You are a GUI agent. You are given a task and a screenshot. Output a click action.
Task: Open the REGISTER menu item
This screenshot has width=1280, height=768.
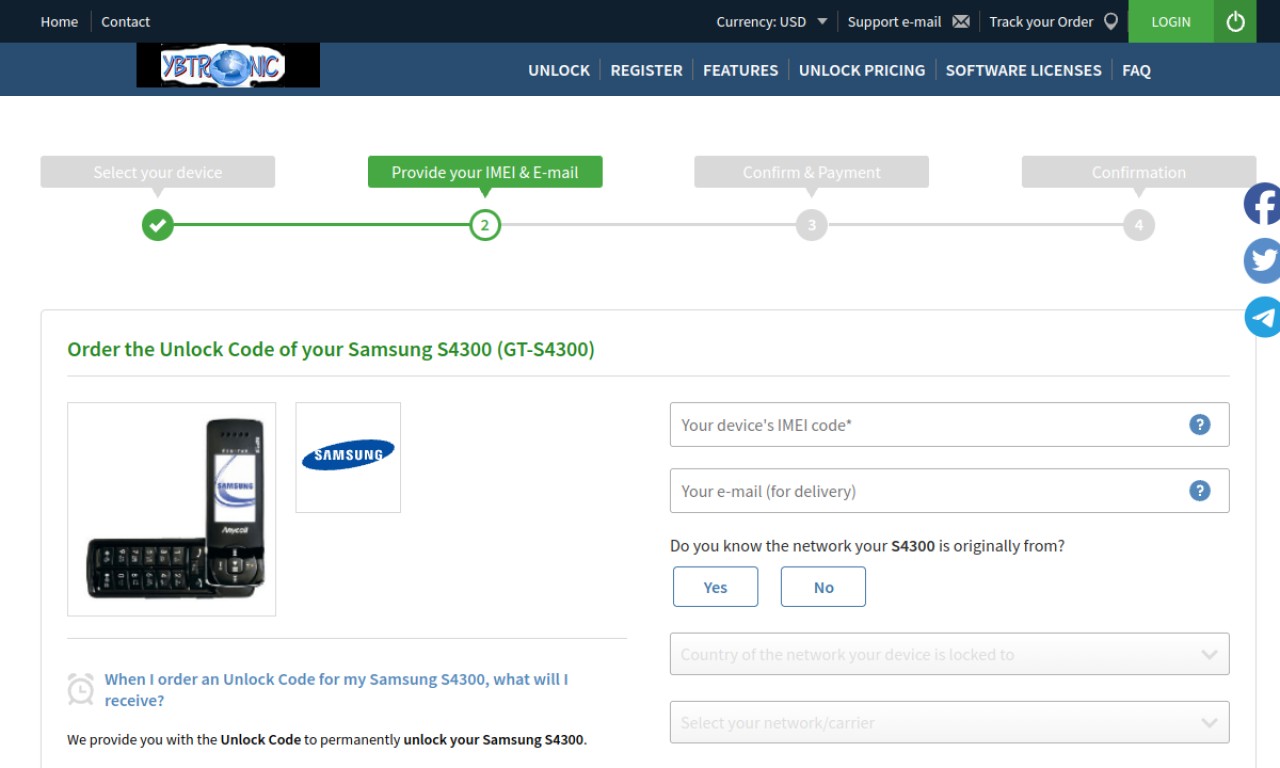[646, 70]
